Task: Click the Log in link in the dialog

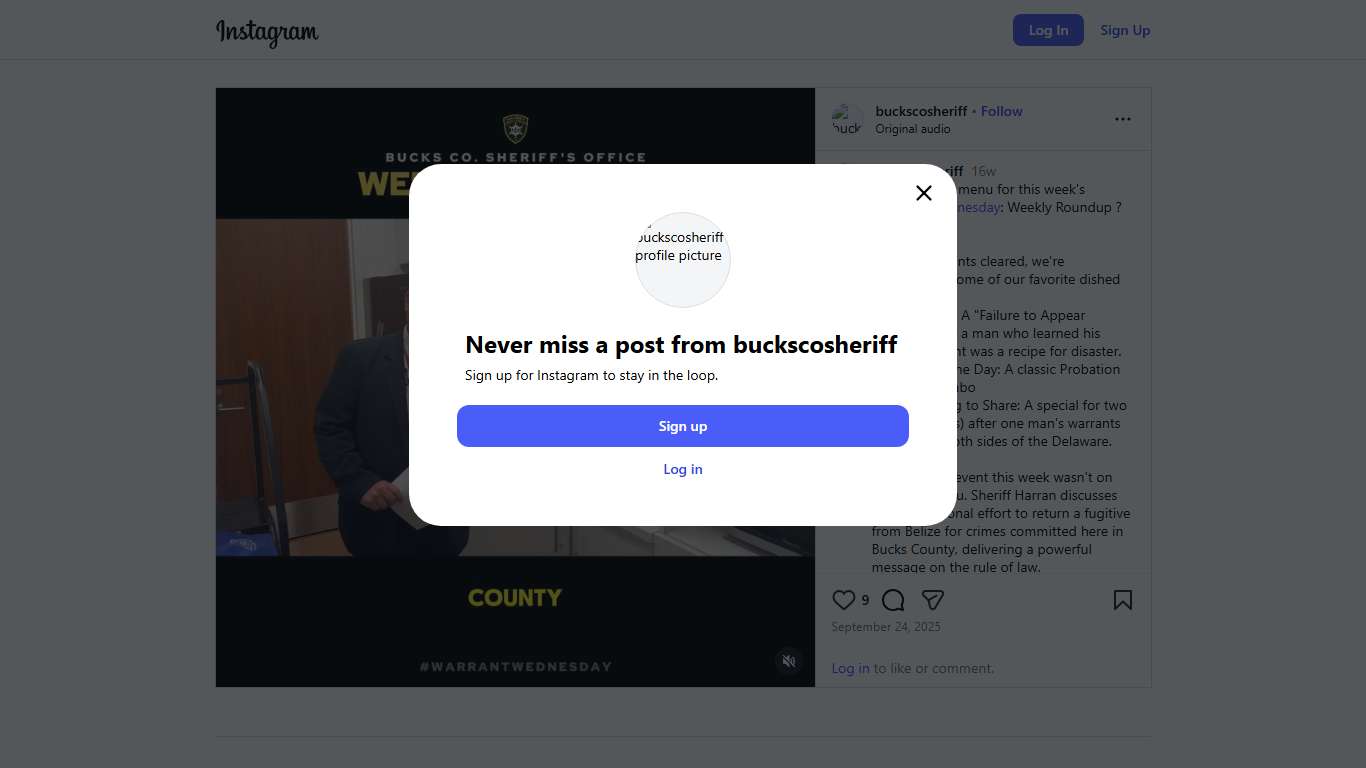Action: [x=683, y=469]
